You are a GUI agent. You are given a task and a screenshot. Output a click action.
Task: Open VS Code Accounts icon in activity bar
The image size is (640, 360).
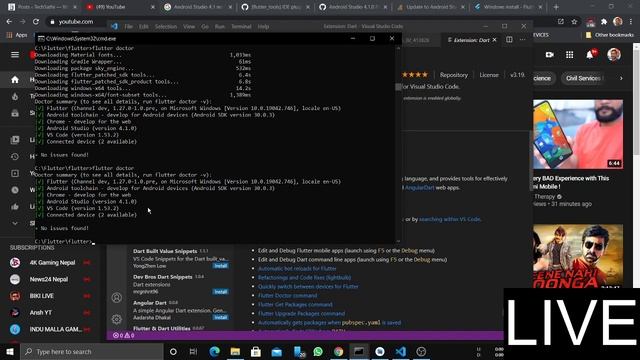point(117,298)
